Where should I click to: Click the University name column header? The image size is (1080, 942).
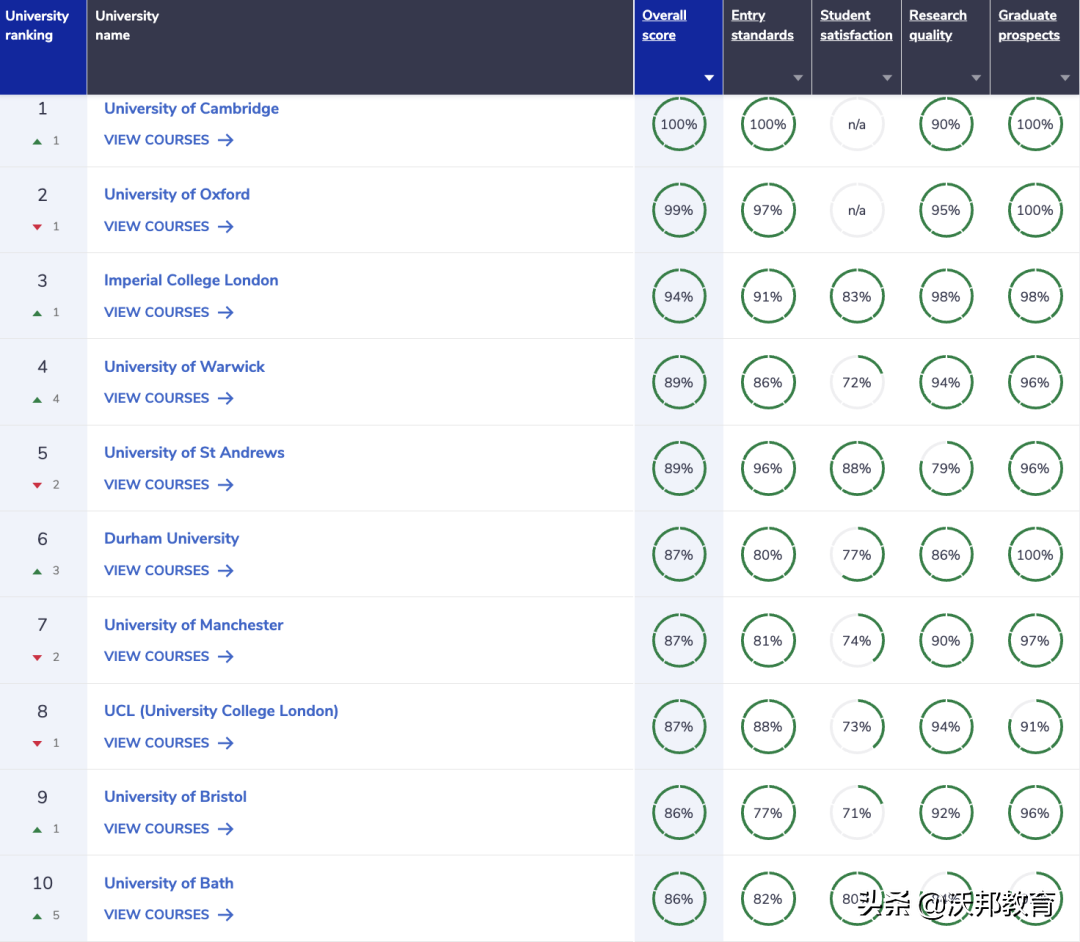[x=360, y=47]
